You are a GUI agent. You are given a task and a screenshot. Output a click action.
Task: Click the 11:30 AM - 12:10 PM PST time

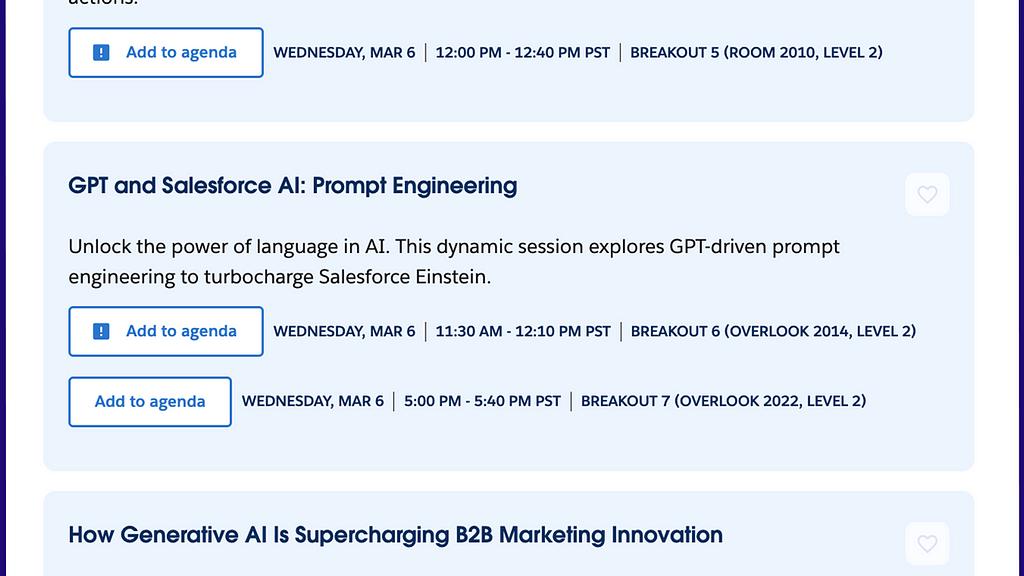pos(522,332)
